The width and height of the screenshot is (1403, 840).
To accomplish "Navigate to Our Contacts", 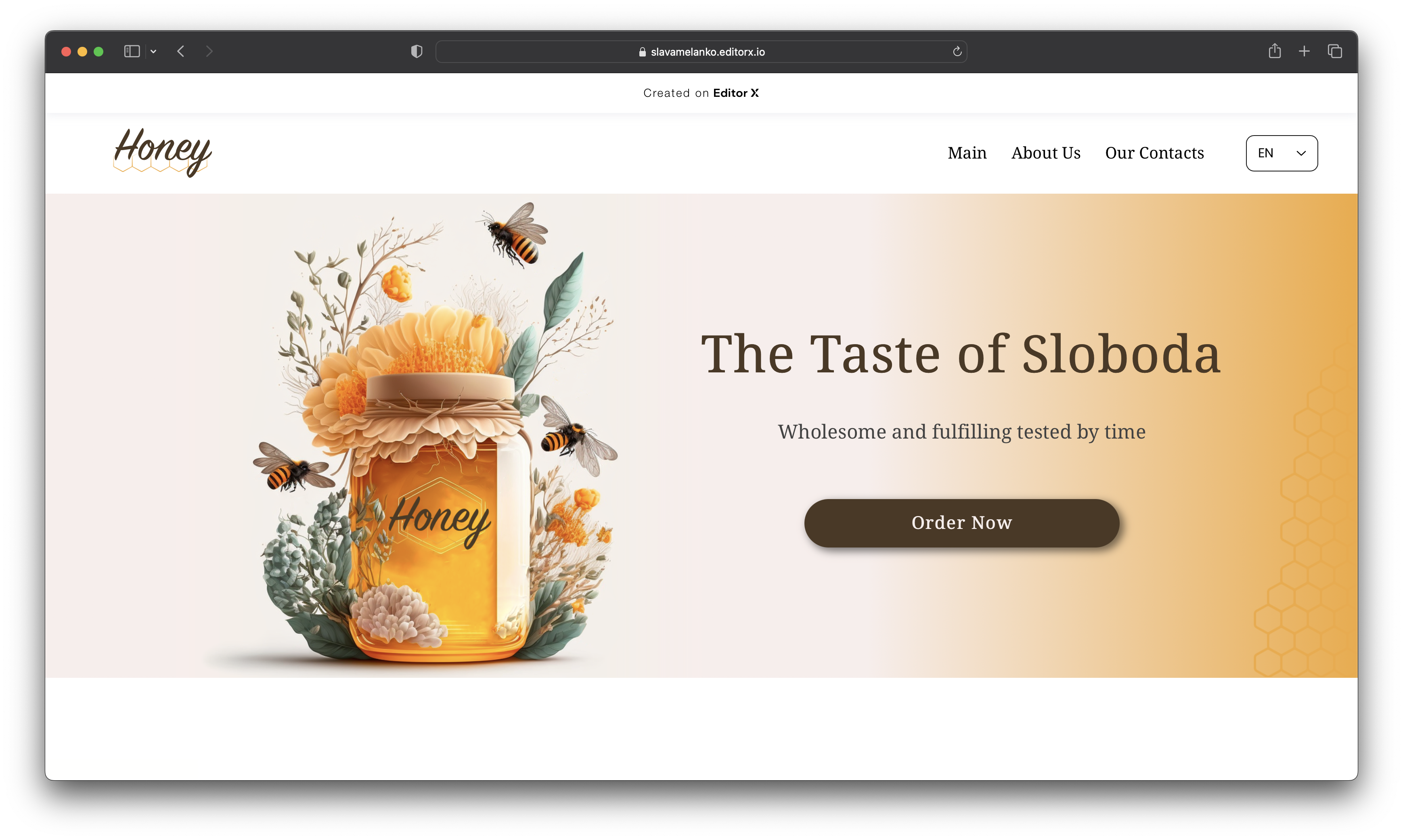I will [x=1154, y=153].
